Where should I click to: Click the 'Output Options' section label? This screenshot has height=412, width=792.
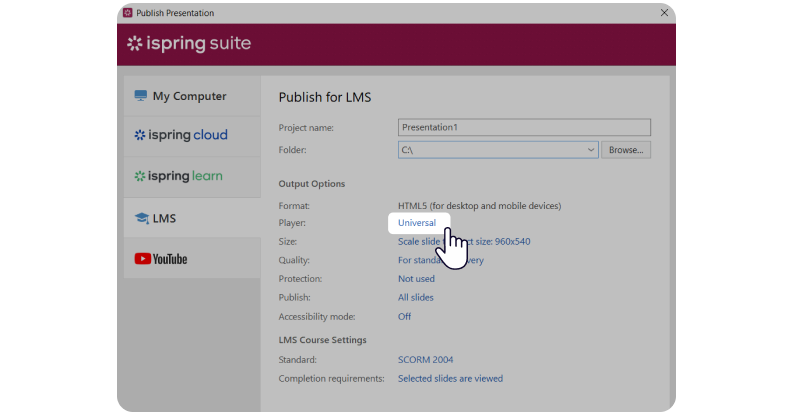[312, 184]
